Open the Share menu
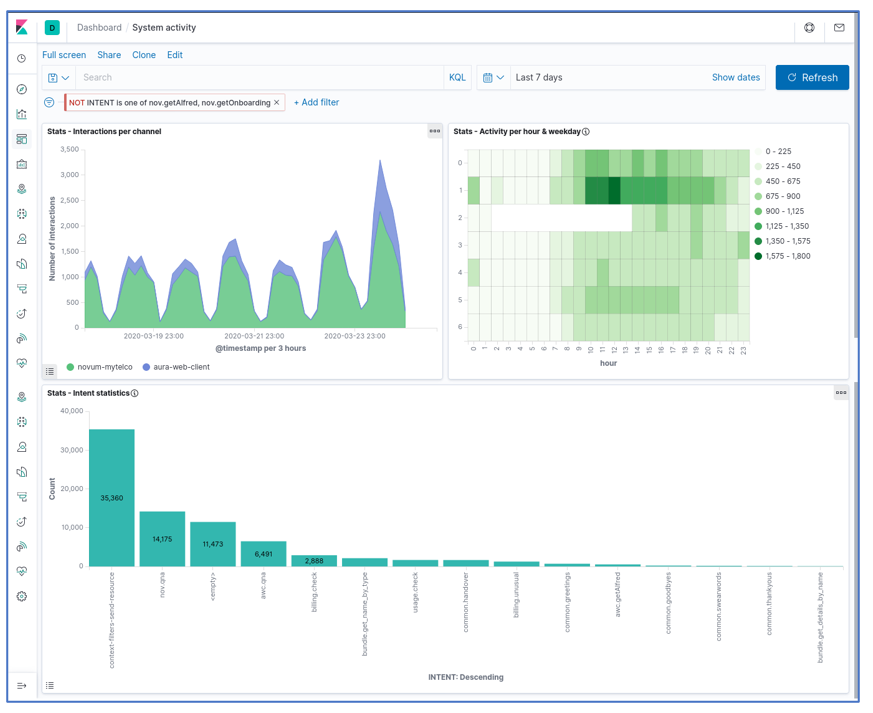The width and height of the screenshot is (873, 713). tap(109, 55)
